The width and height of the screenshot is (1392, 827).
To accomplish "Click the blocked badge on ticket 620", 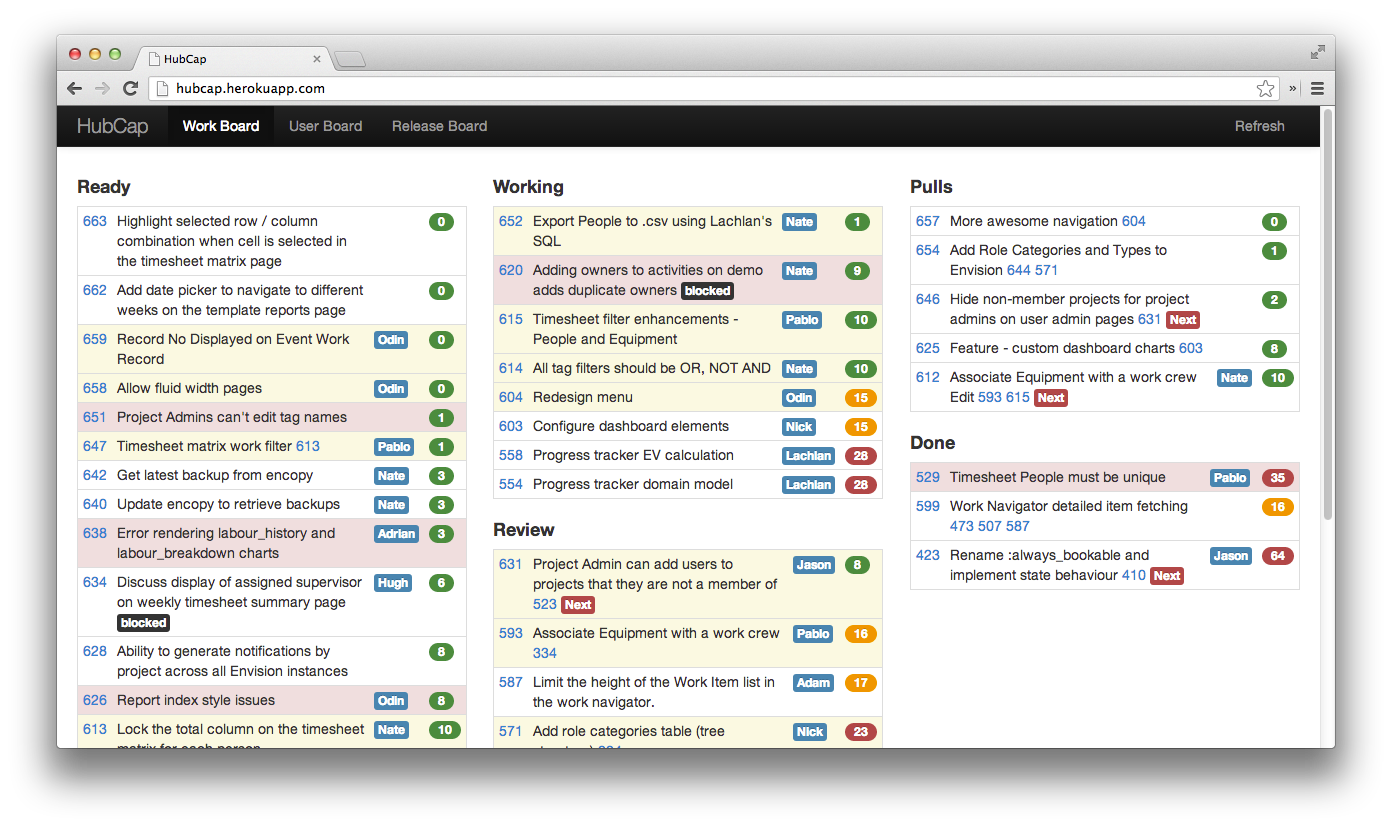I will [x=707, y=291].
